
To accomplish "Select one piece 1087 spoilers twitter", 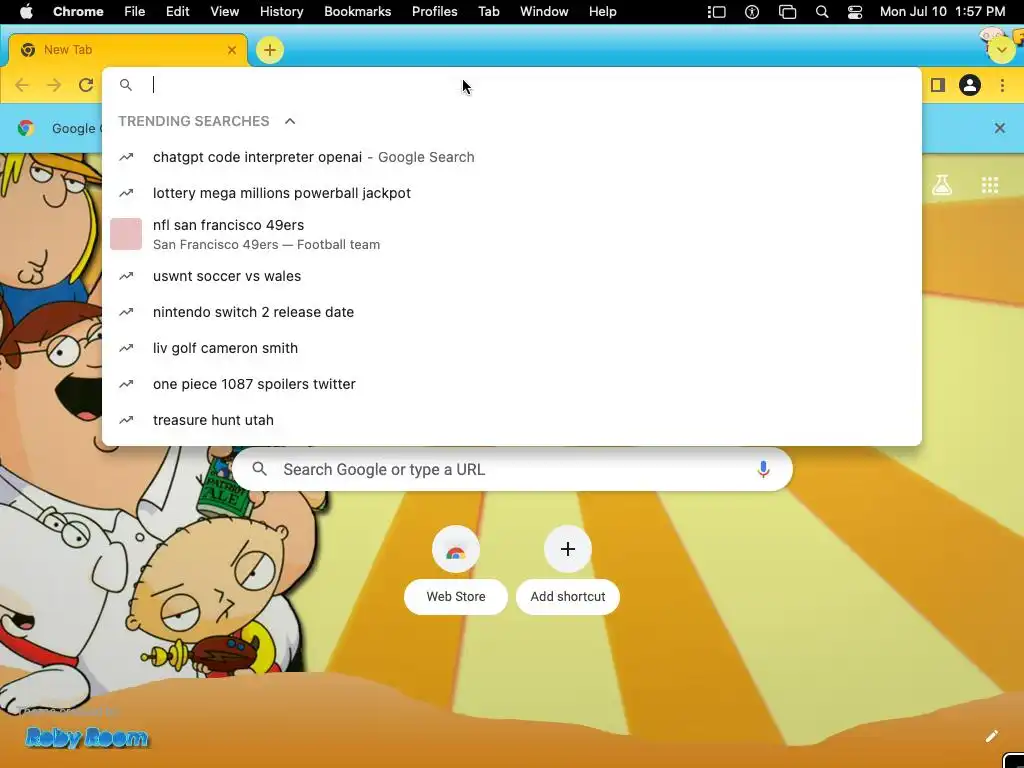I will (x=512, y=384).
